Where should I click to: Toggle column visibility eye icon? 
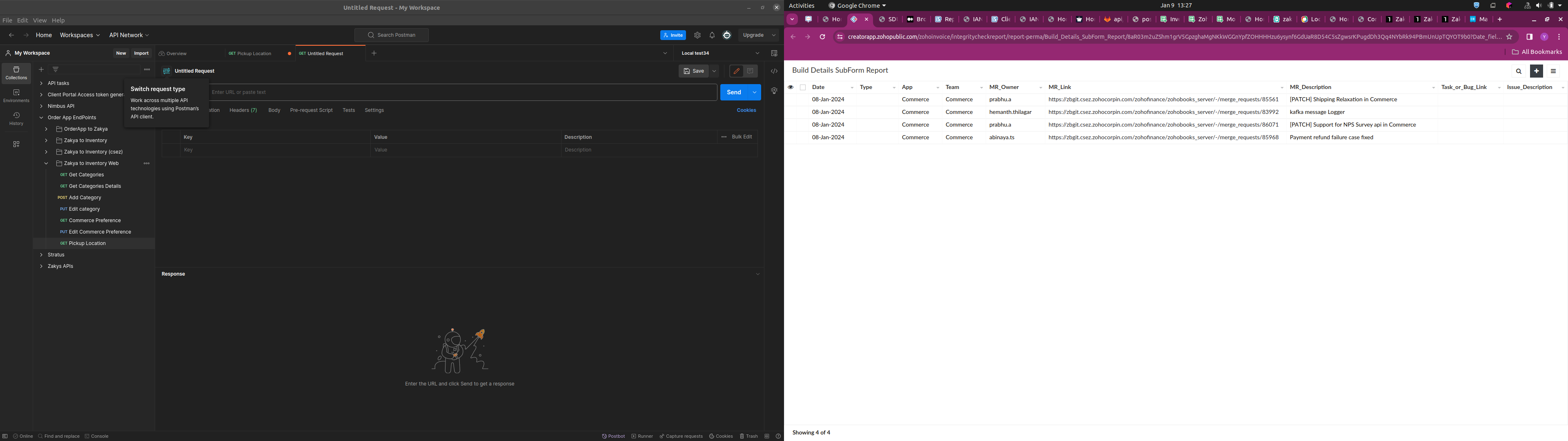[x=790, y=88]
